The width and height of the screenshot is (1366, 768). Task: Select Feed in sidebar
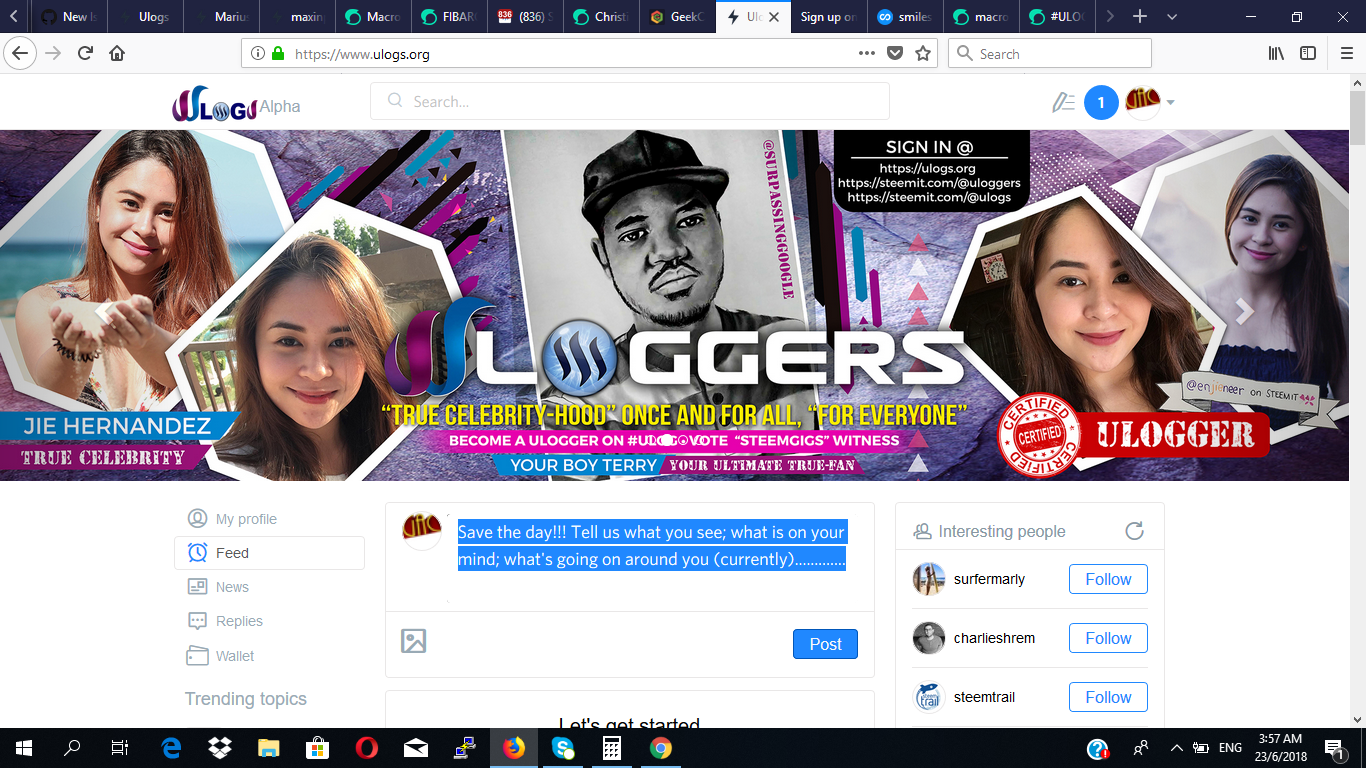coord(269,553)
